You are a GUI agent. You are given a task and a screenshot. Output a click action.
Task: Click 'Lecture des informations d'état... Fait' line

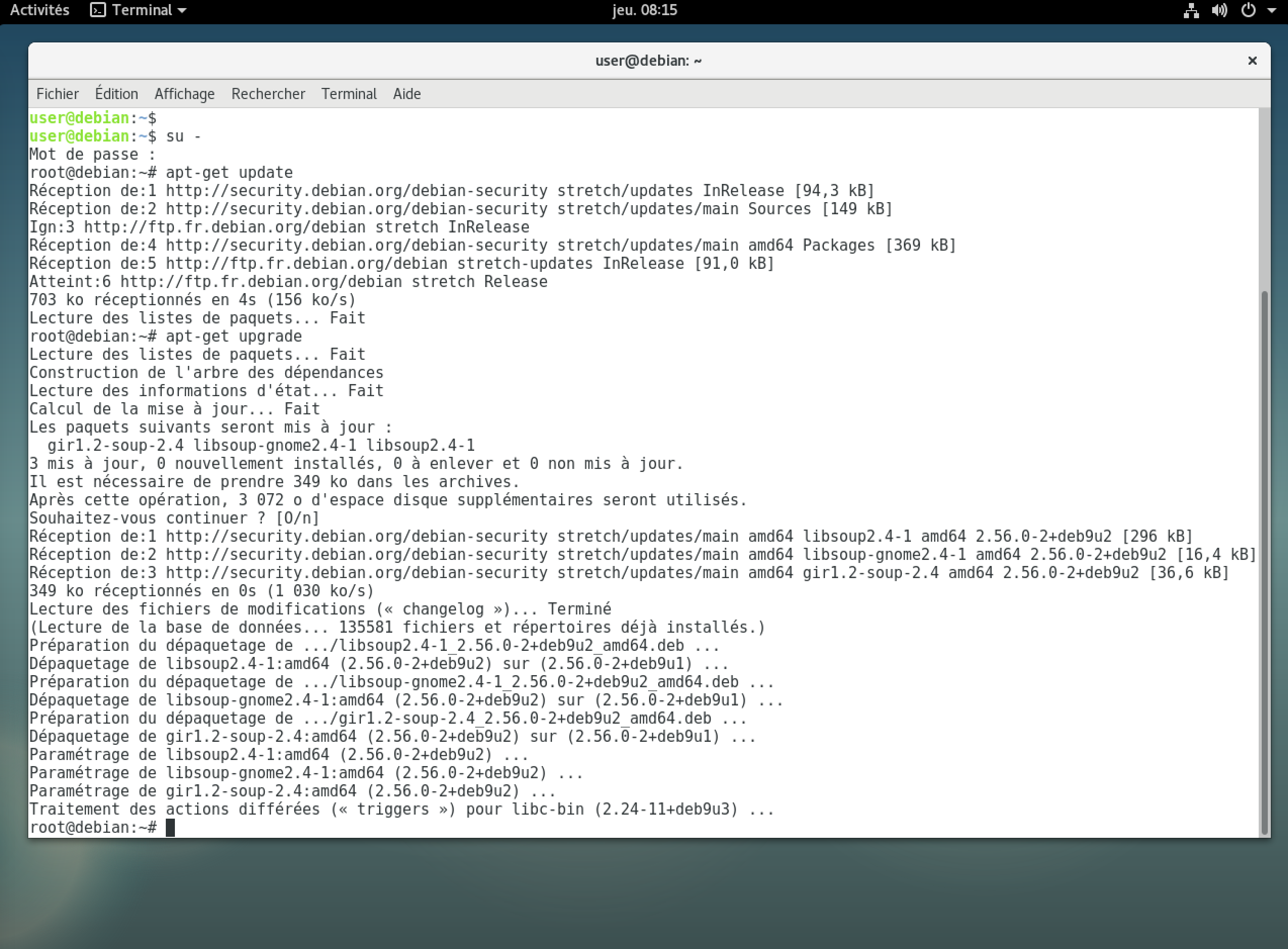(206, 391)
